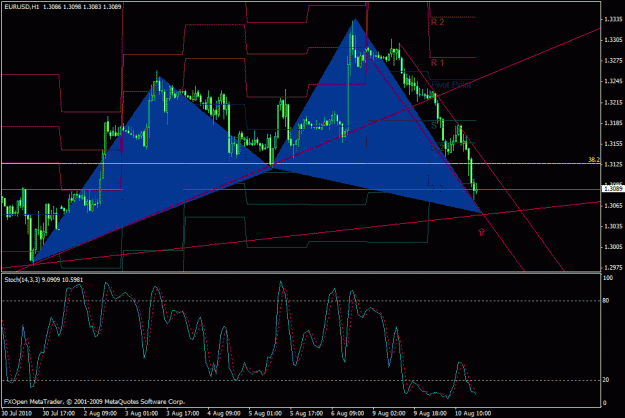Click the 6 Aug 09:00 time label

[x=348, y=413]
